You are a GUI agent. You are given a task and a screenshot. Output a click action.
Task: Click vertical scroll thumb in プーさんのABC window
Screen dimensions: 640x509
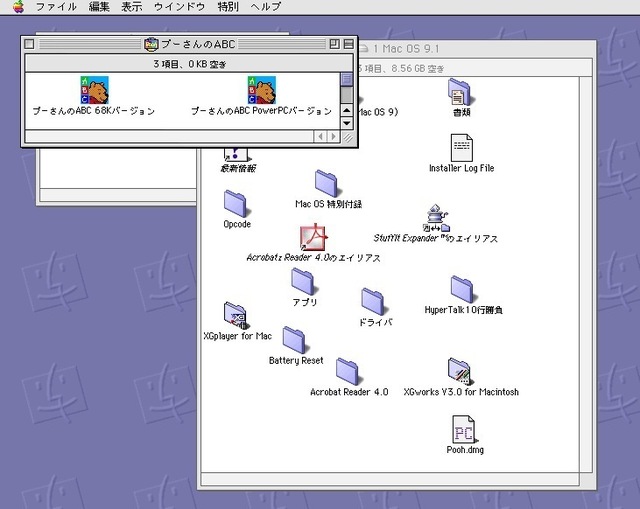click(x=347, y=79)
